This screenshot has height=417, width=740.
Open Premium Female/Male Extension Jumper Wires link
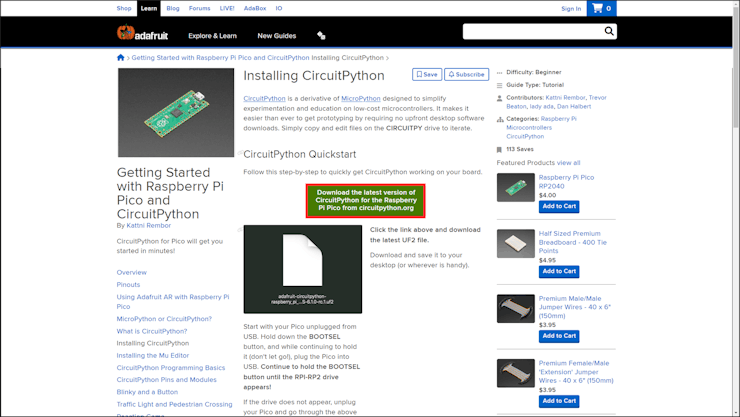[x=576, y=372]
